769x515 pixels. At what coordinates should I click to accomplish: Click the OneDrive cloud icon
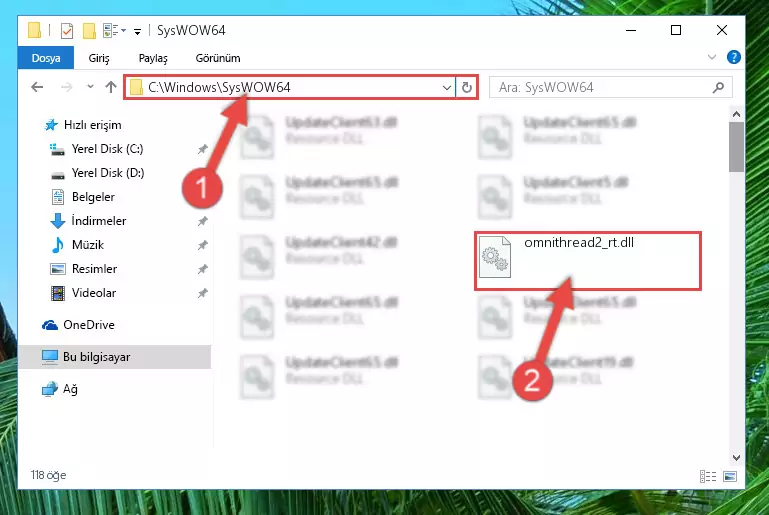(50, 325)
